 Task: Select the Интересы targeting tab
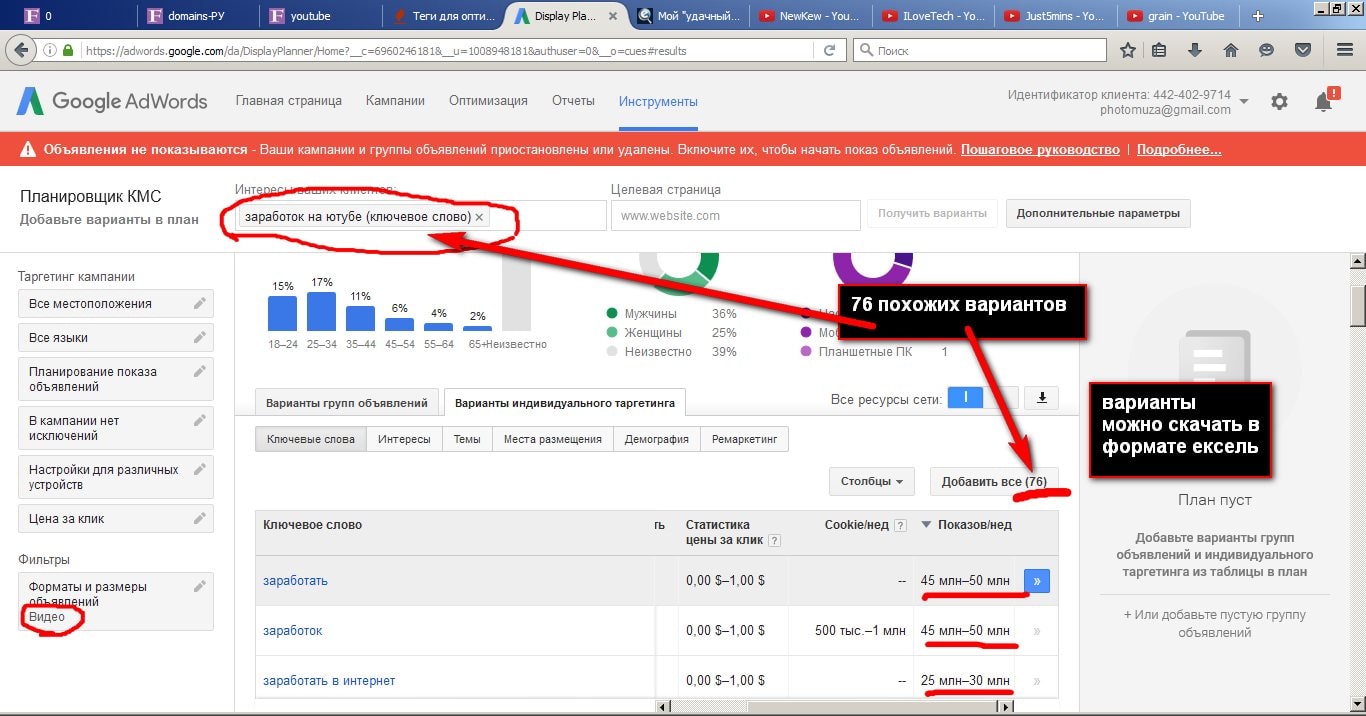[x=403, y=439]
